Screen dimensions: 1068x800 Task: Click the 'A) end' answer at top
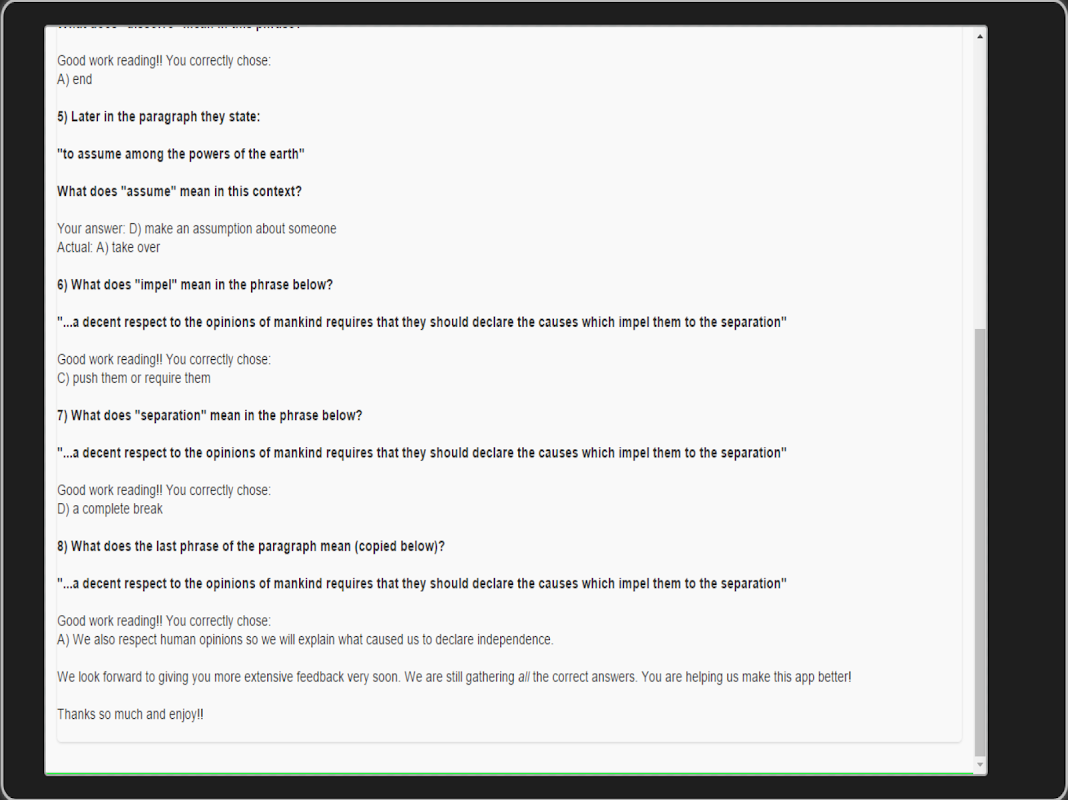74,79
